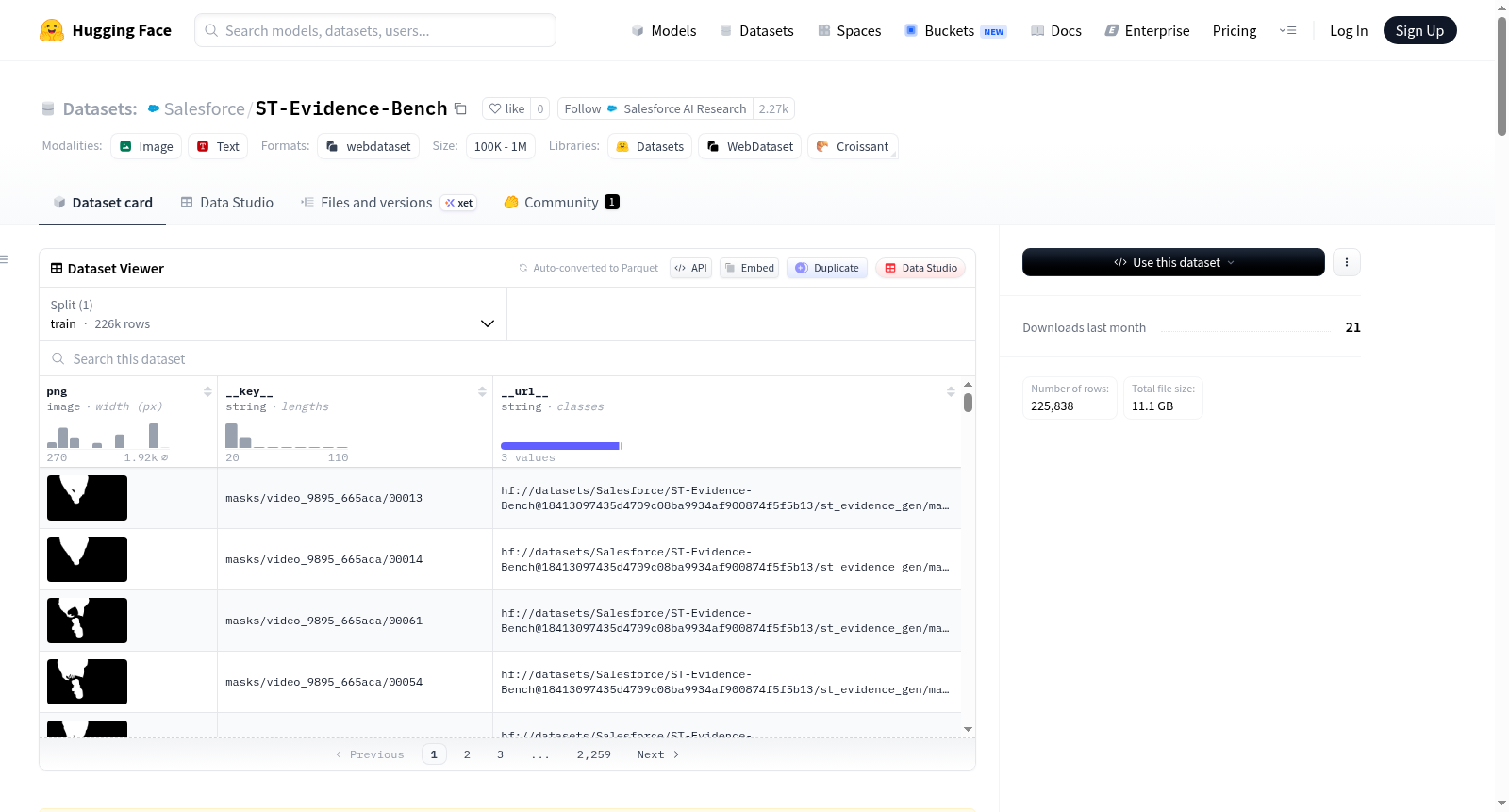Copy dataset name with the copy icon

coord(460,108)
